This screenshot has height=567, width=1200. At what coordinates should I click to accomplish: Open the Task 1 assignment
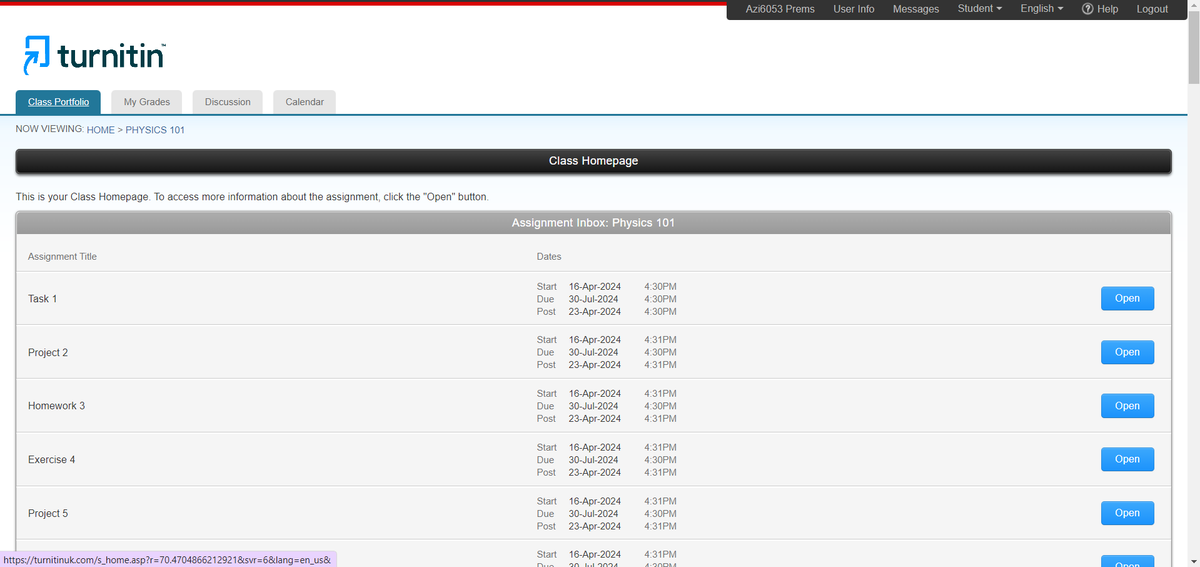coord(1127,298)
